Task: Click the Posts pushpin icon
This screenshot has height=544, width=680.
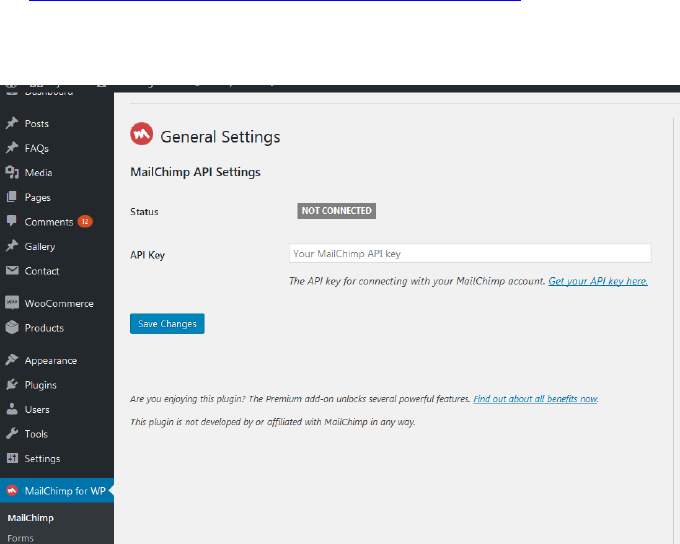Action: tap(12, 123)
